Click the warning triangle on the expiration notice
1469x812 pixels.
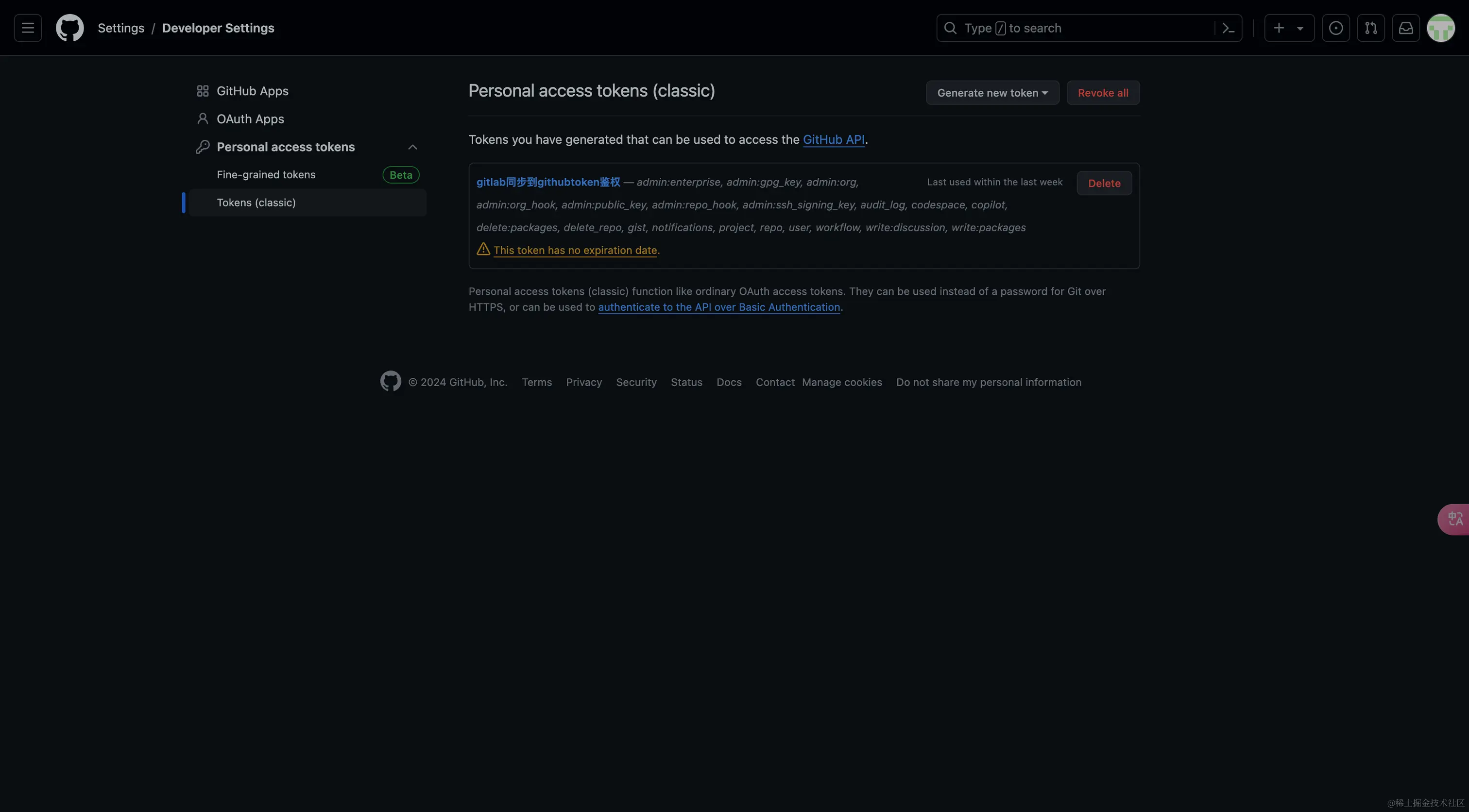483,249
